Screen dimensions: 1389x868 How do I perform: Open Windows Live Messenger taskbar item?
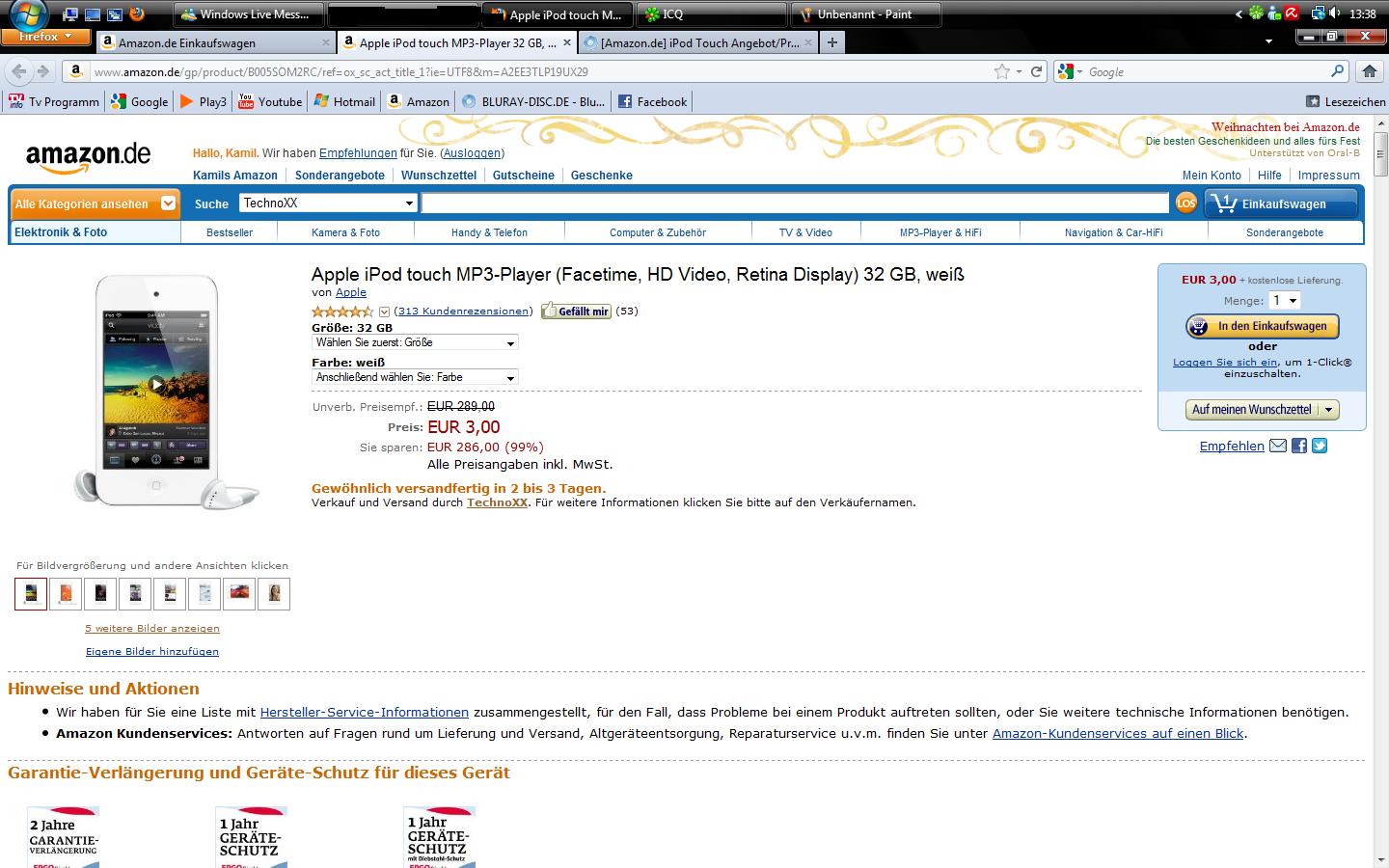tap(248, 14)
